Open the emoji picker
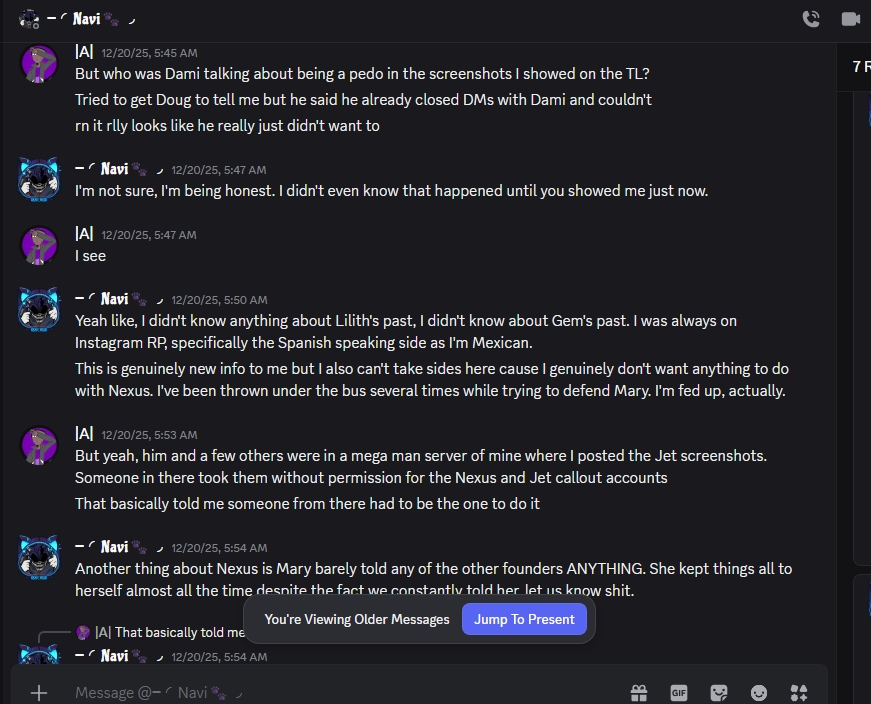This screenshot has height=704, width=871. click(759, 692)
